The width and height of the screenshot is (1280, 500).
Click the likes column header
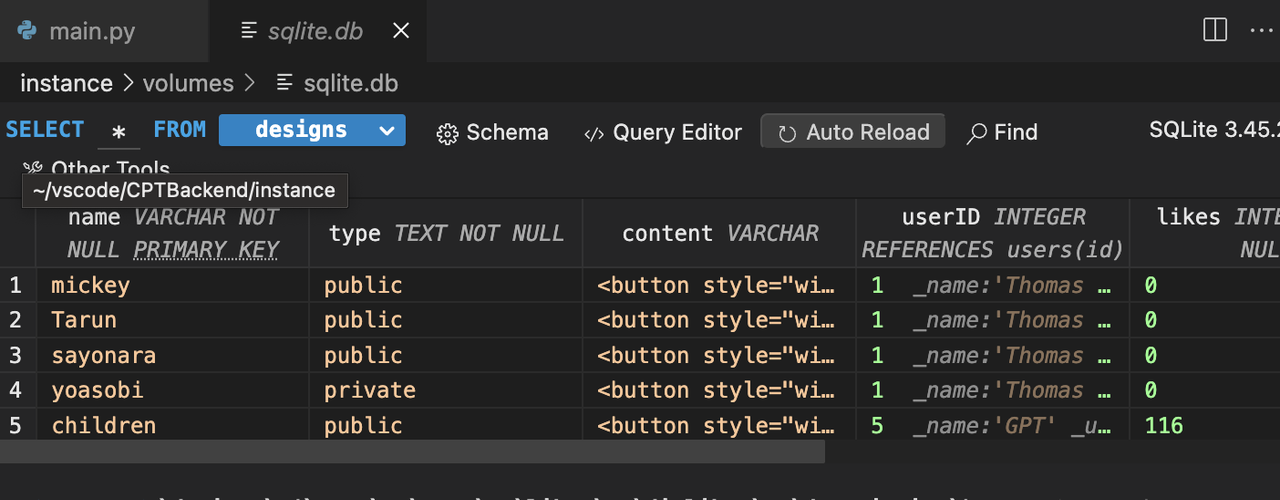[x=1205, y=233]
